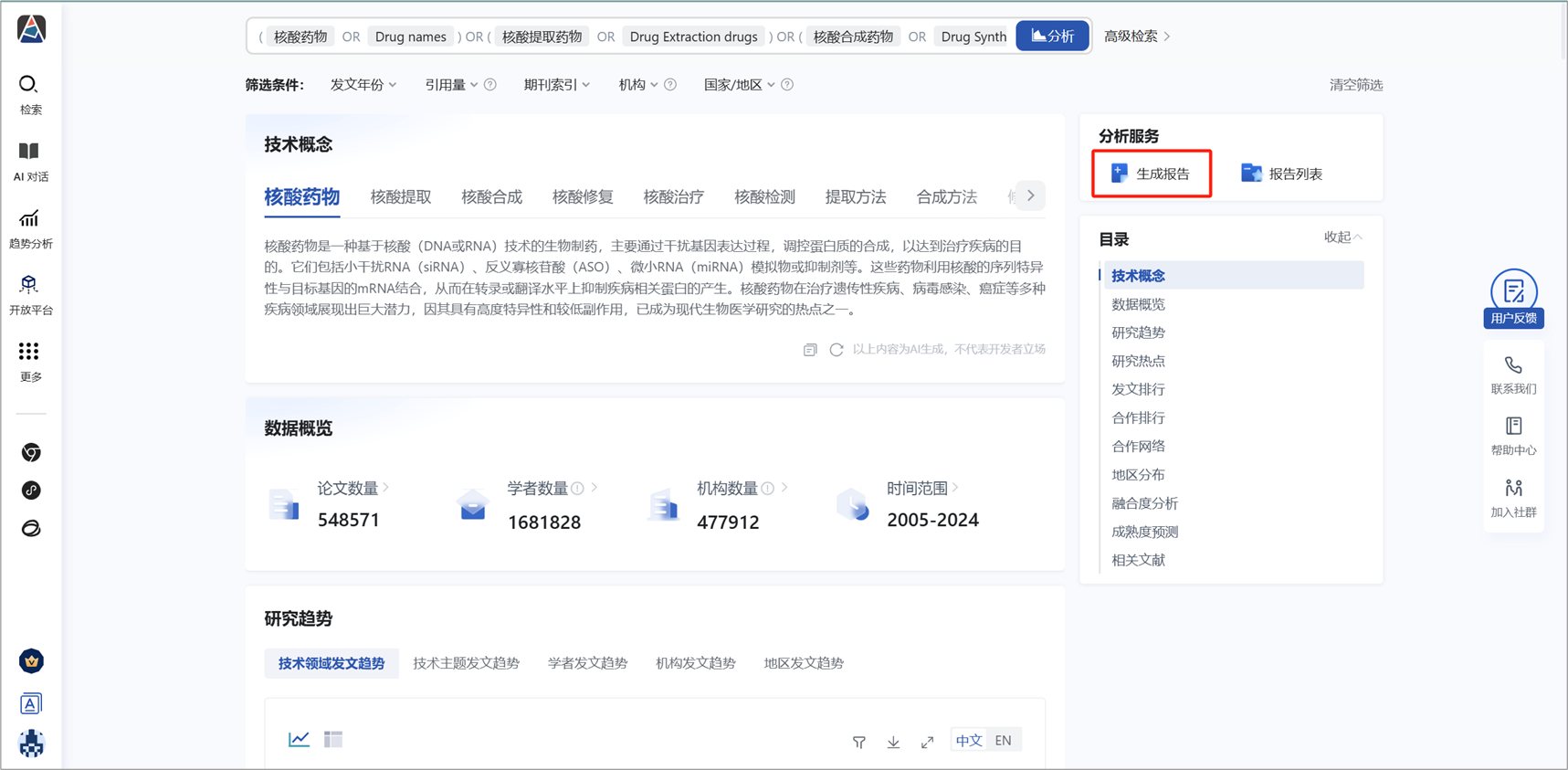Select the 核酸提取 concept tab
The image size is (1568, 770).
401,196
